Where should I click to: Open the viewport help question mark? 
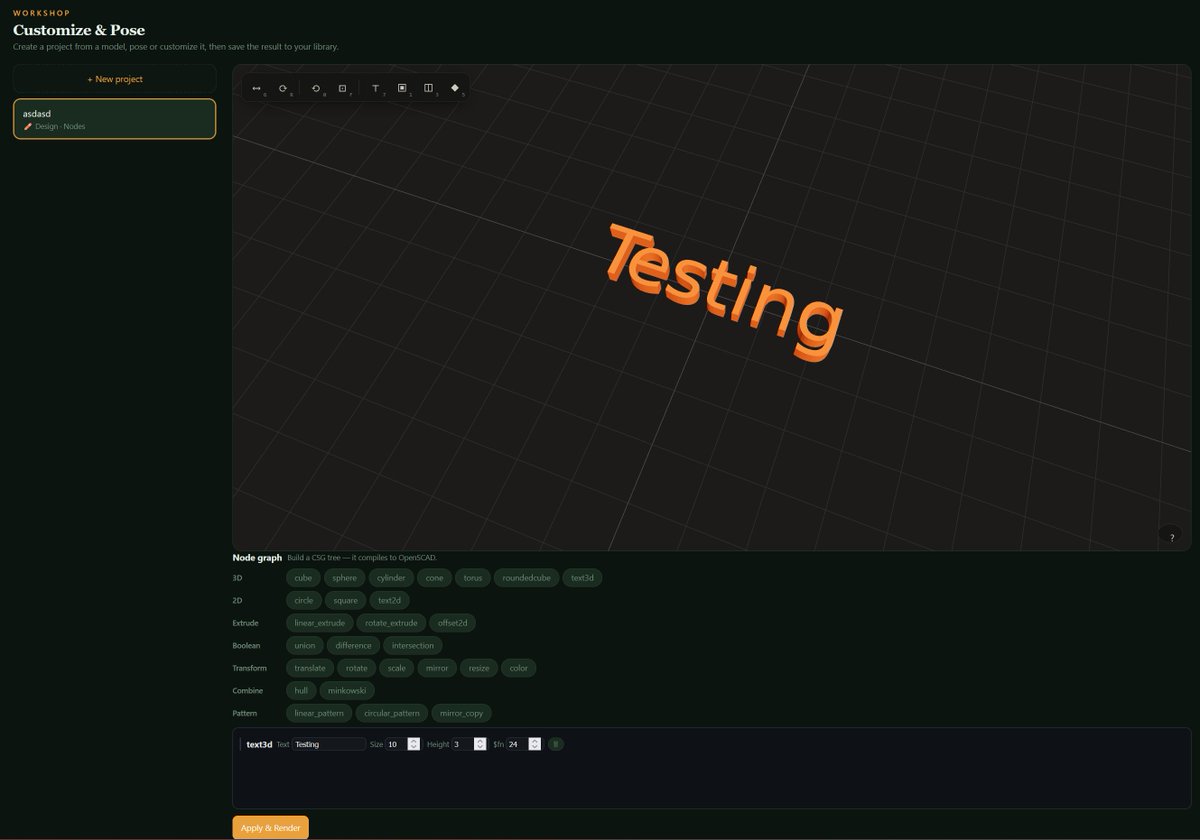click(1171, 537)
